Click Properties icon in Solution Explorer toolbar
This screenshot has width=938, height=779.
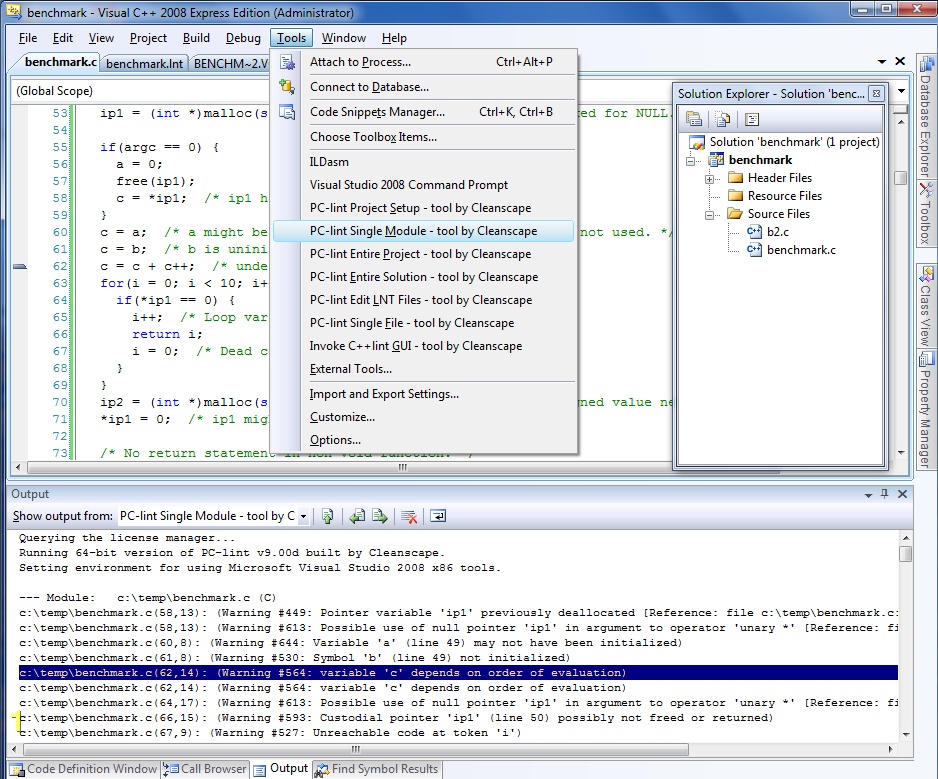(694, 119)
